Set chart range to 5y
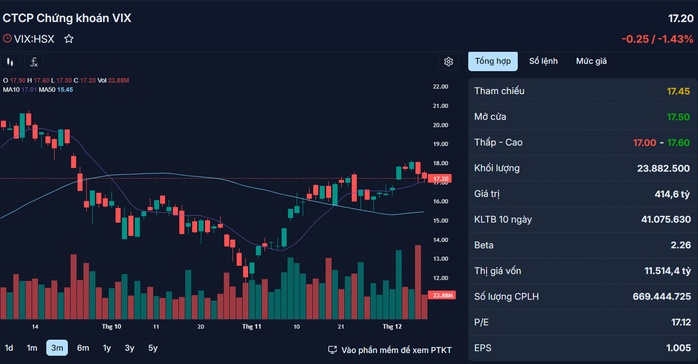This screenshot has width=698, height=364. click(153, 348)
